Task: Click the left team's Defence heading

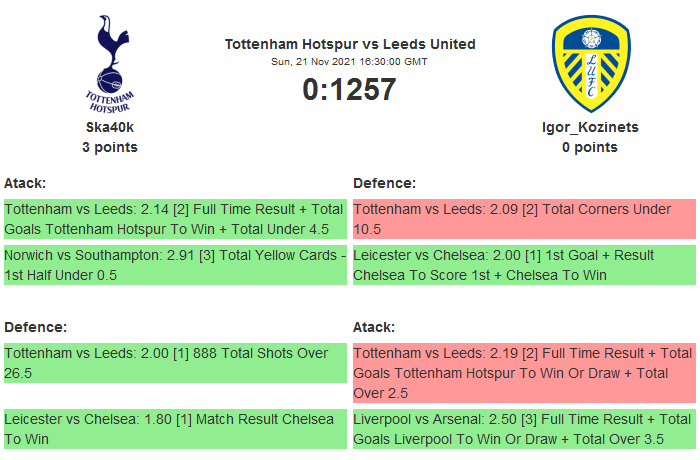Action: tap(35, 327)
